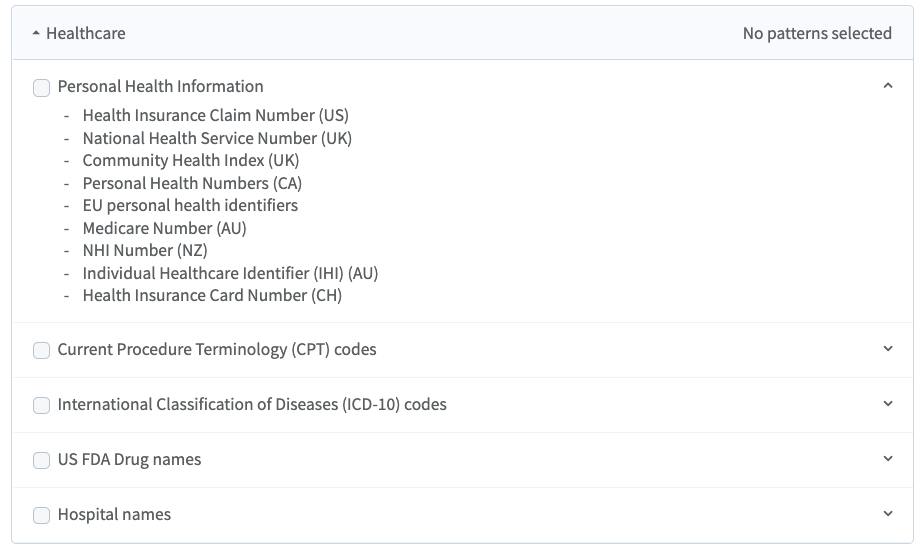Click the EU personal health identifiers entry
Image resolution: width=922 pixels, height=552 pixels.
pyautogui.click(x=190, y=205)
